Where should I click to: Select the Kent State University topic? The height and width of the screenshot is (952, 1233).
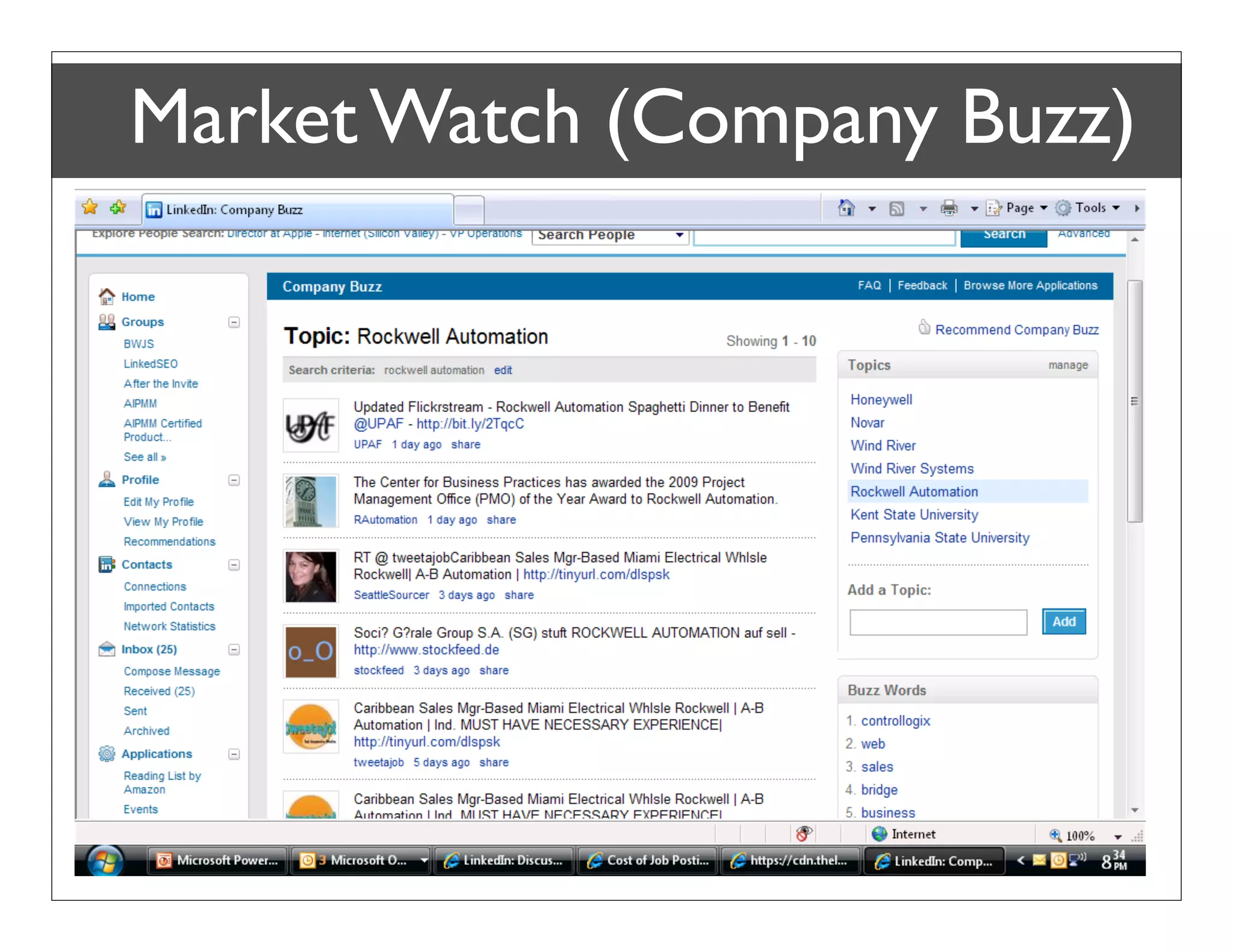(914, 515)
